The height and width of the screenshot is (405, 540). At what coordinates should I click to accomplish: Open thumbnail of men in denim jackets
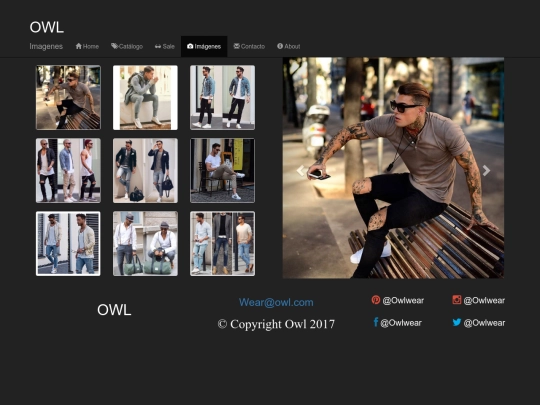coord(222,97)
